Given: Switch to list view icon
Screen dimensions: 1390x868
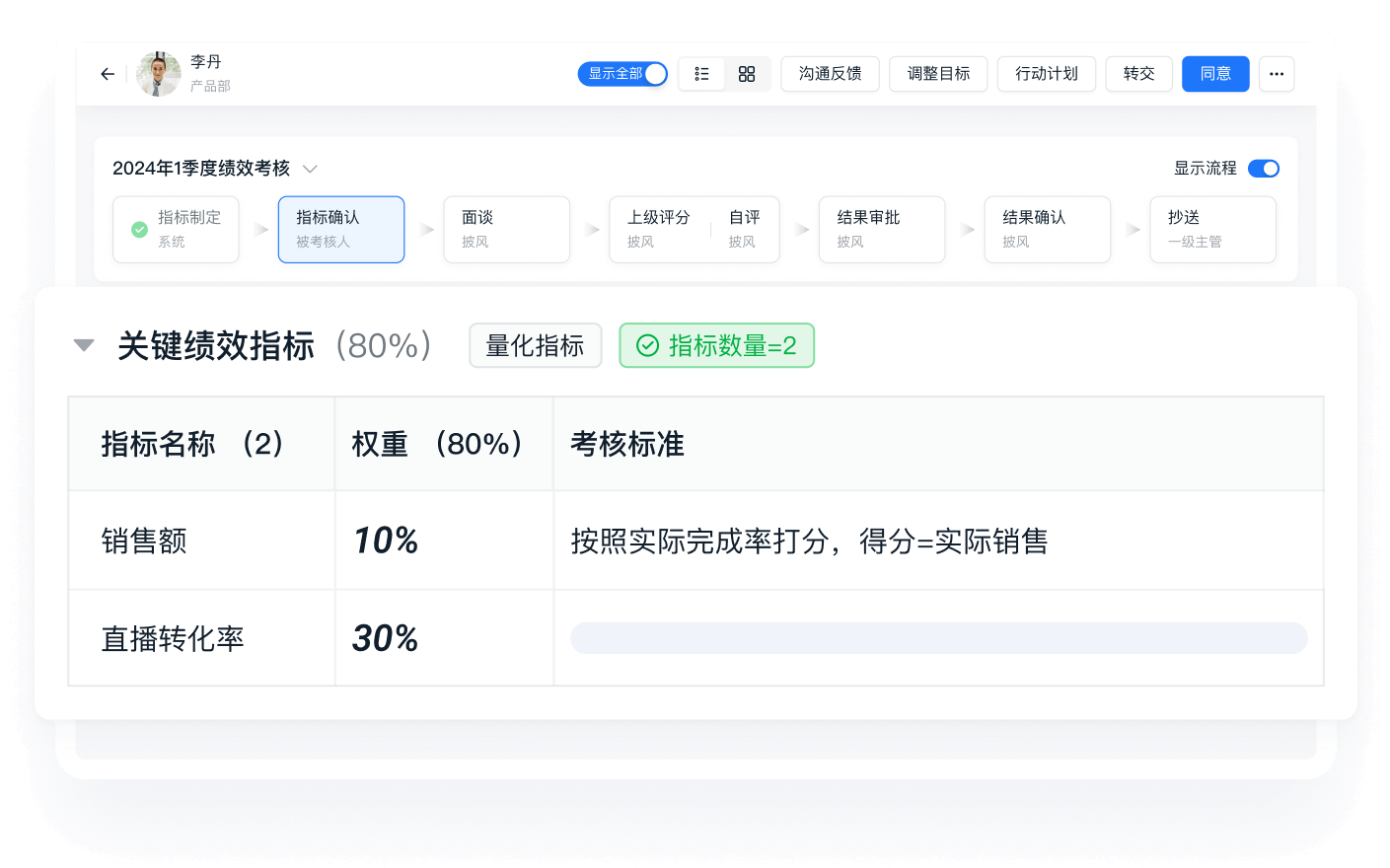Looking at the screenshot, I should 701,74.
